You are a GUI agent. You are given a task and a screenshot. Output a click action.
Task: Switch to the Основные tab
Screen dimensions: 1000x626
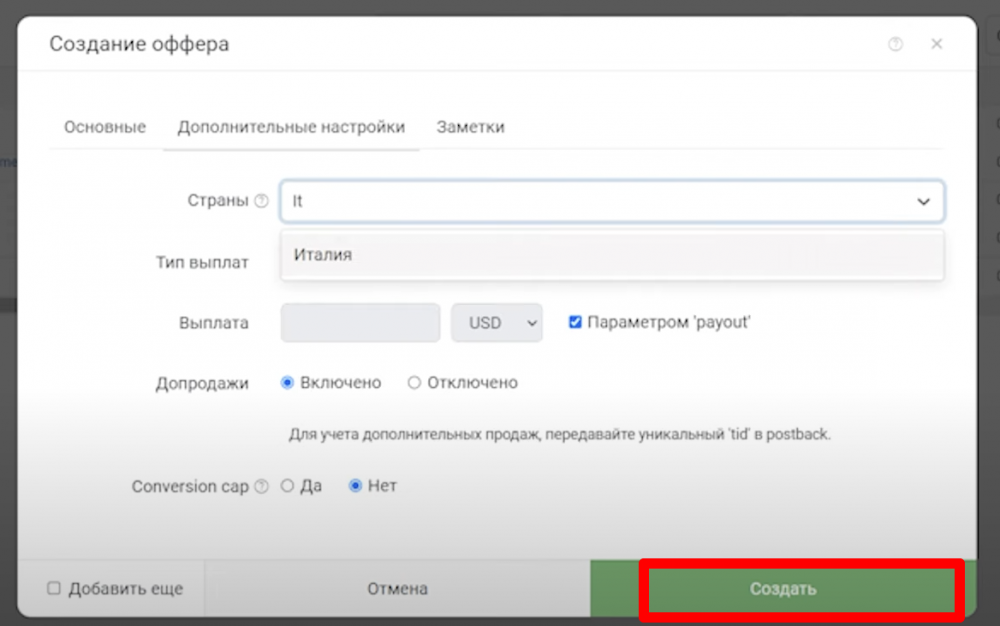[x=105, y=127]
